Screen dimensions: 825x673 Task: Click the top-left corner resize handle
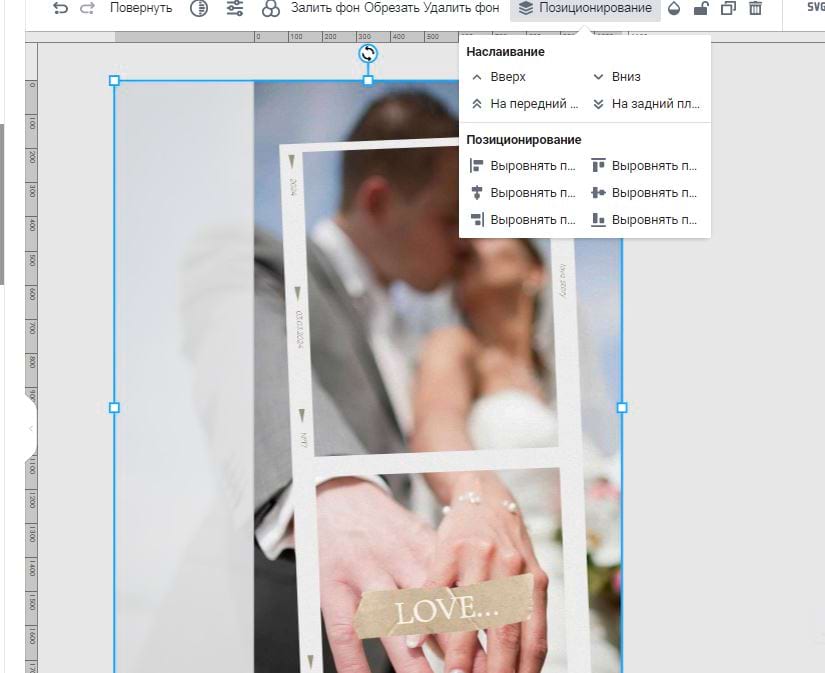tap(114, 81)
